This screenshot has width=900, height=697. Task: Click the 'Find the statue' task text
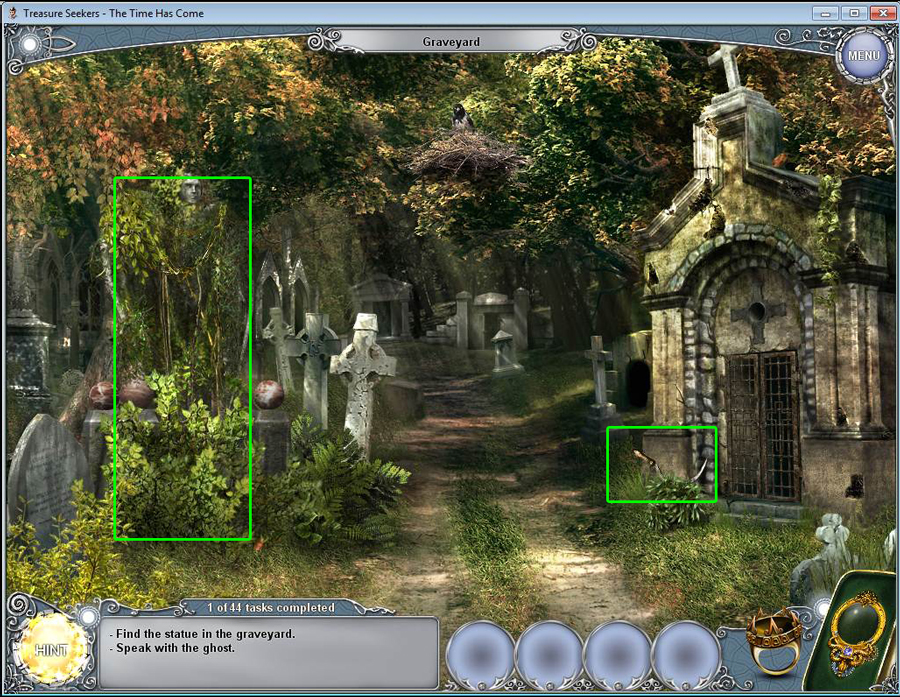pyautogui.click(x=205, y=633)
